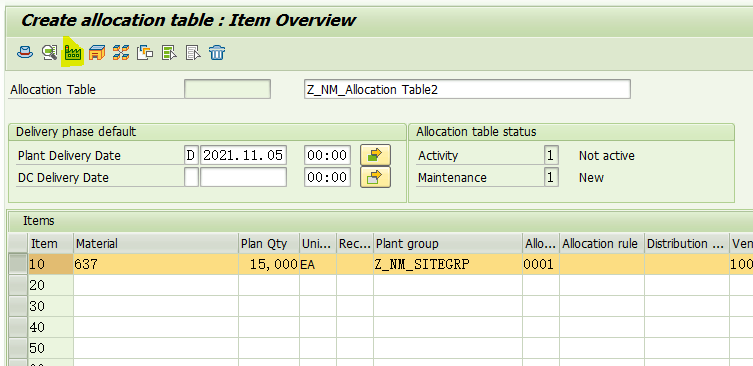Click the select-all corner cell of Items table
753x366 pixels.
tap(18, 243)
